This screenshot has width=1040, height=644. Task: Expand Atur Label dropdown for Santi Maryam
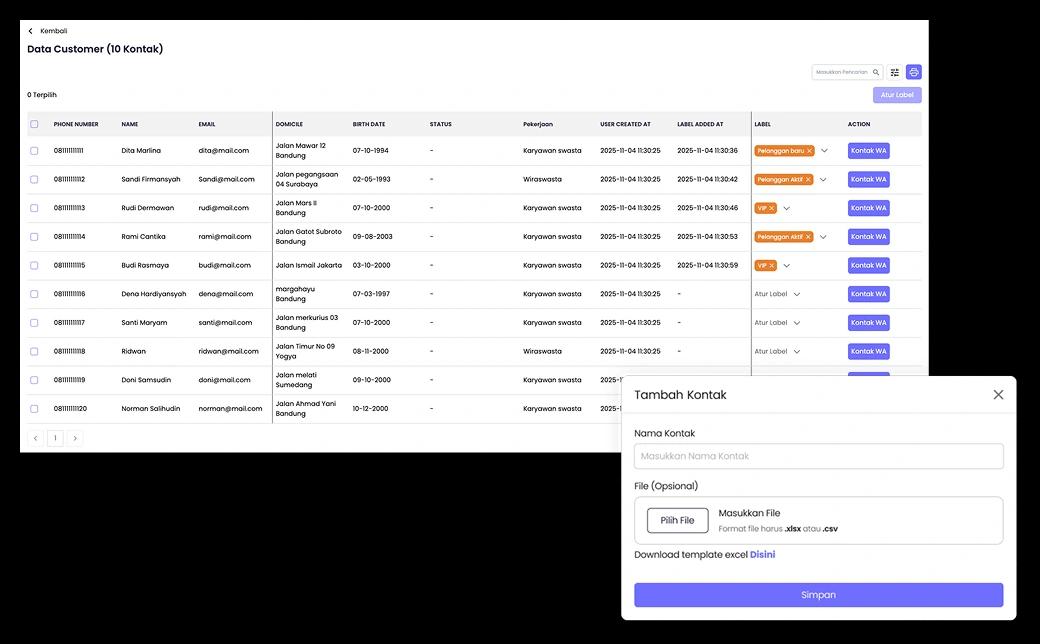click(x=797, y=323)
